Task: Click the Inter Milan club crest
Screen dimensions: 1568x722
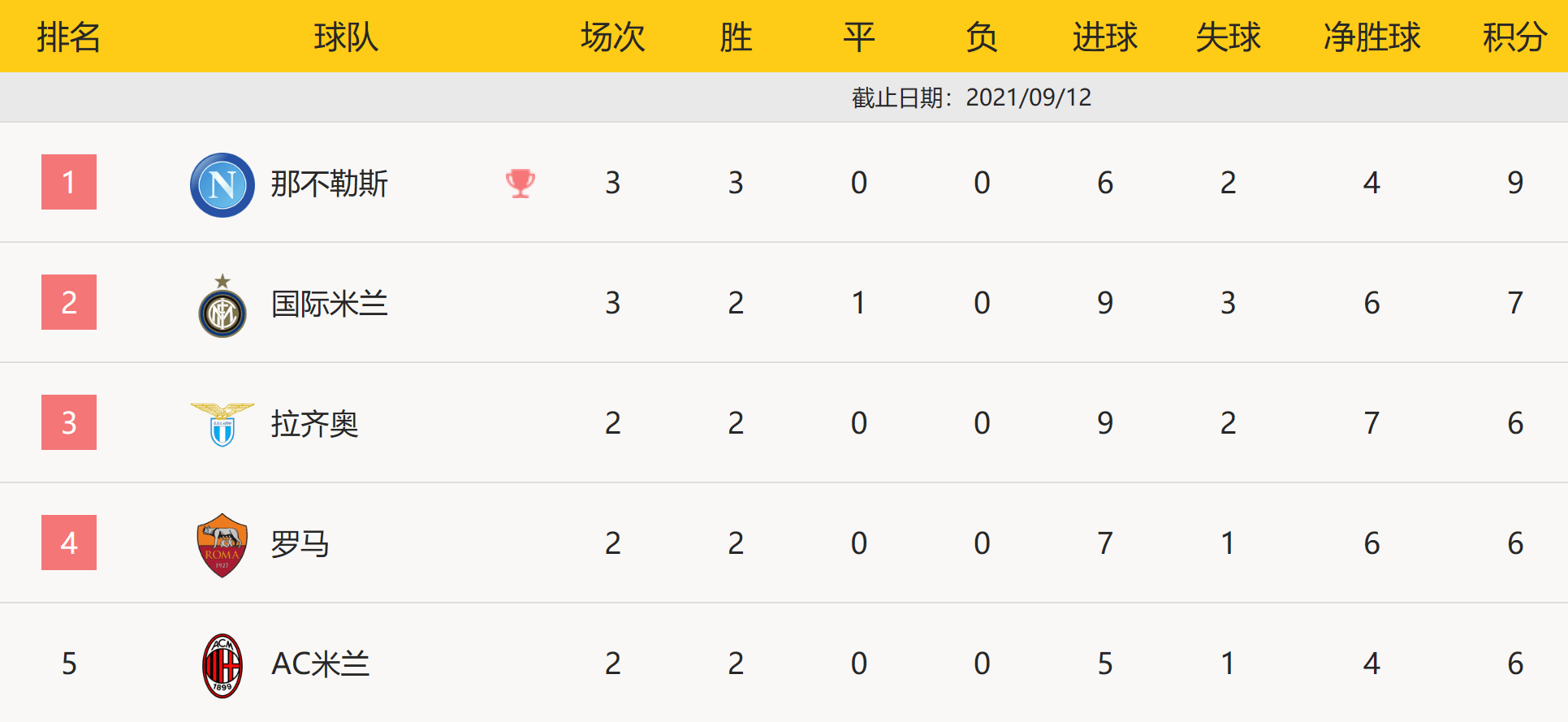Action: (222, 306)
